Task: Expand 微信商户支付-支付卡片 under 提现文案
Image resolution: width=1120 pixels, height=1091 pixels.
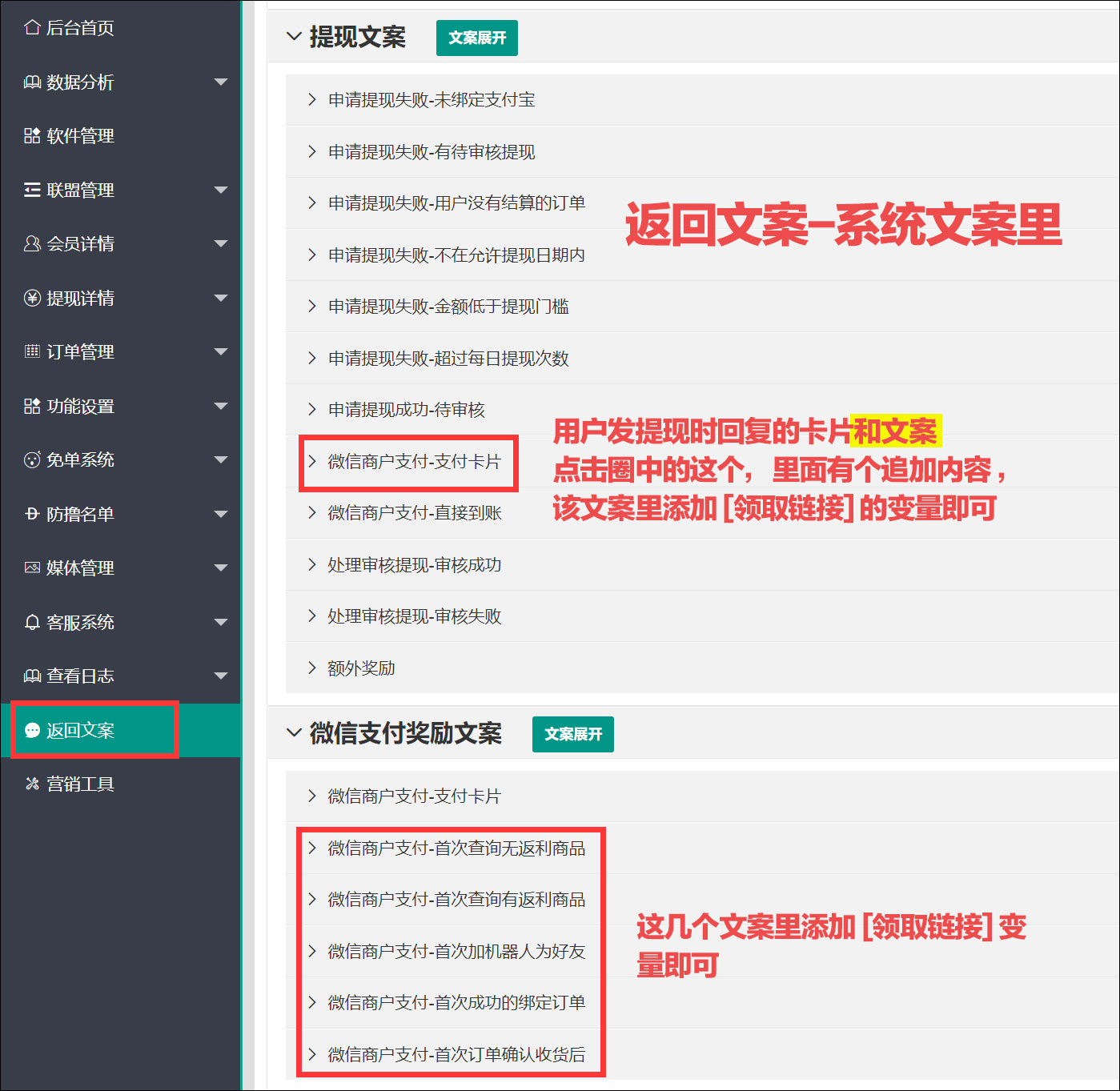Action: (702, 462)
